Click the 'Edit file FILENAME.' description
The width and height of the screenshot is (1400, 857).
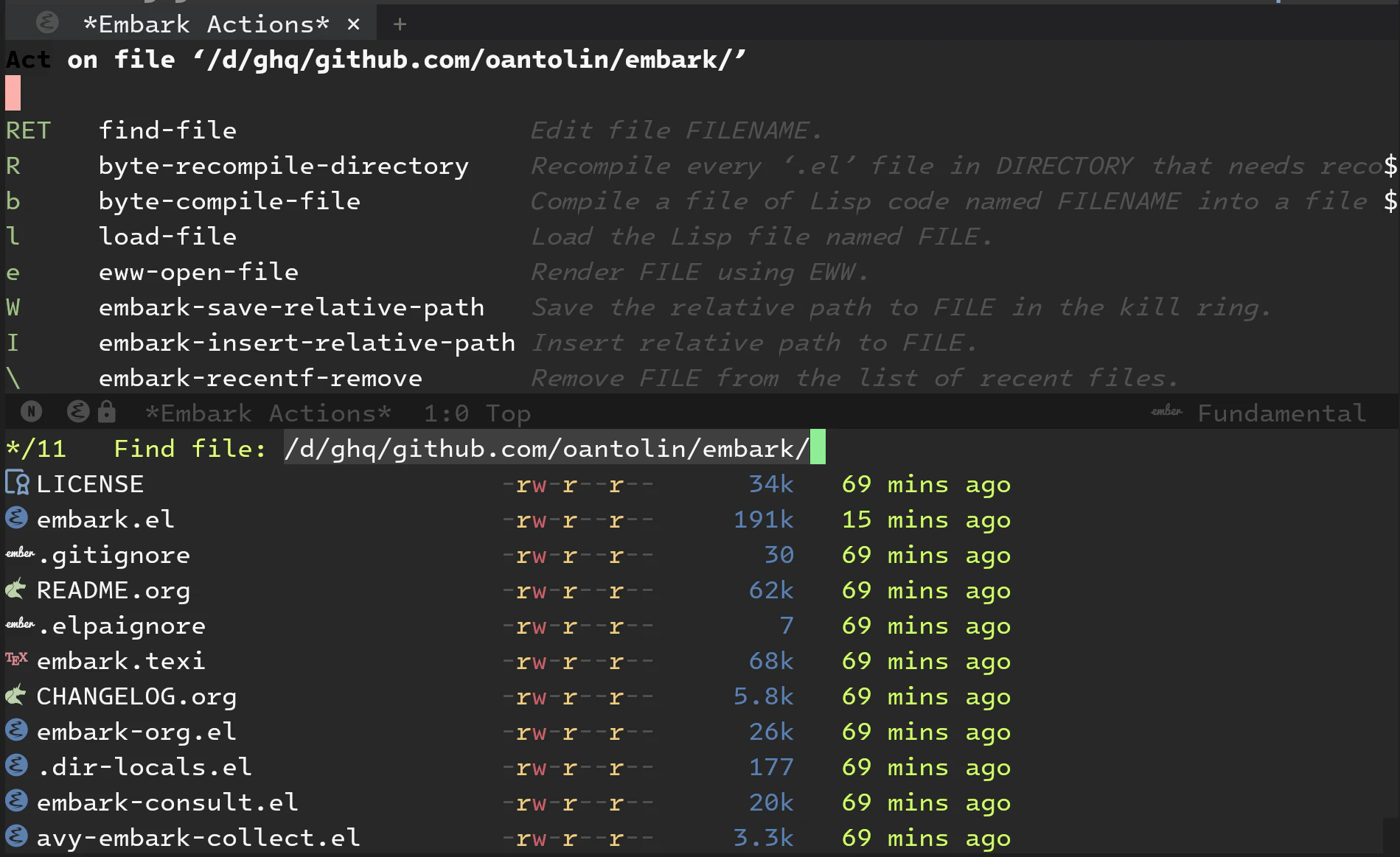coord(676,130)
